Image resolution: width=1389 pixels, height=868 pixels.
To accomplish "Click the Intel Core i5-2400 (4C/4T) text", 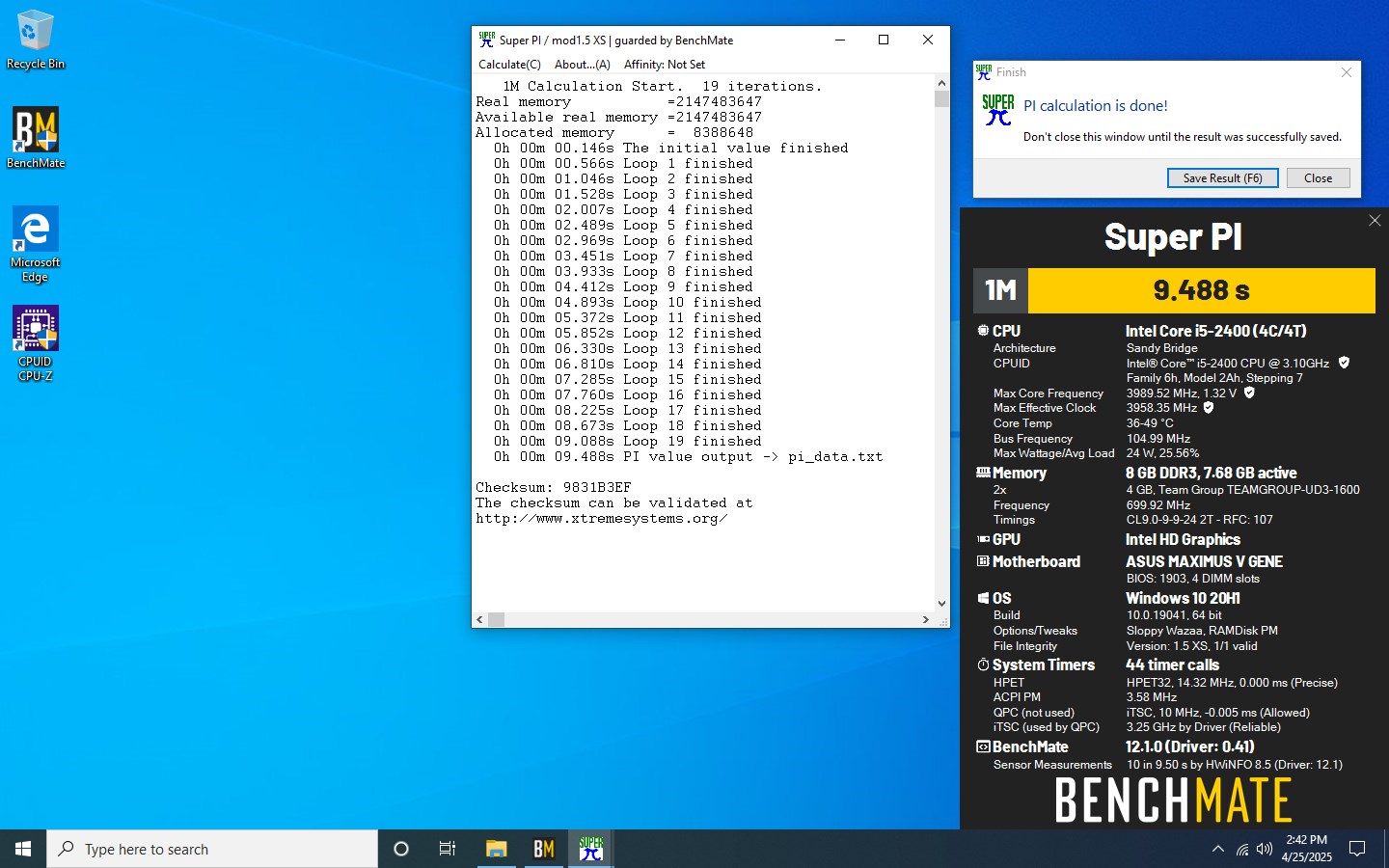I will click(x=1215, y=331).
